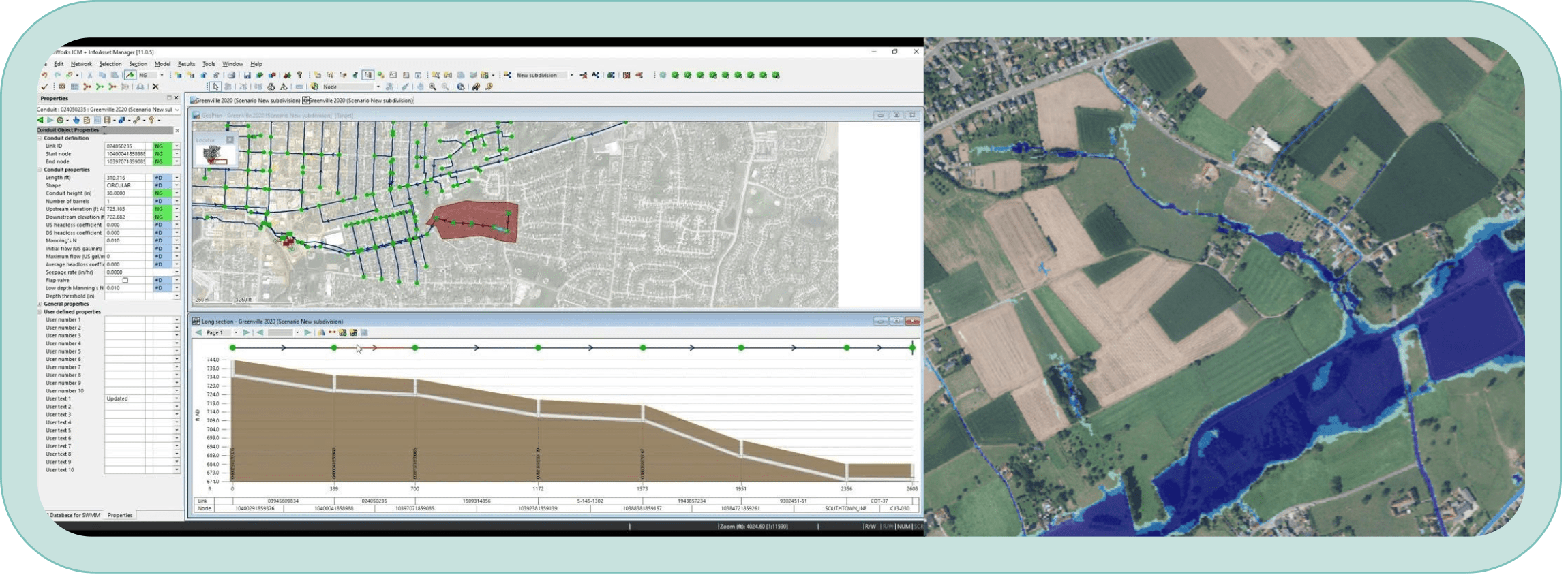Toggle the highlighted network mode button beside NG
Viewport: 1568px width, 579px height.
pos(130,75)
